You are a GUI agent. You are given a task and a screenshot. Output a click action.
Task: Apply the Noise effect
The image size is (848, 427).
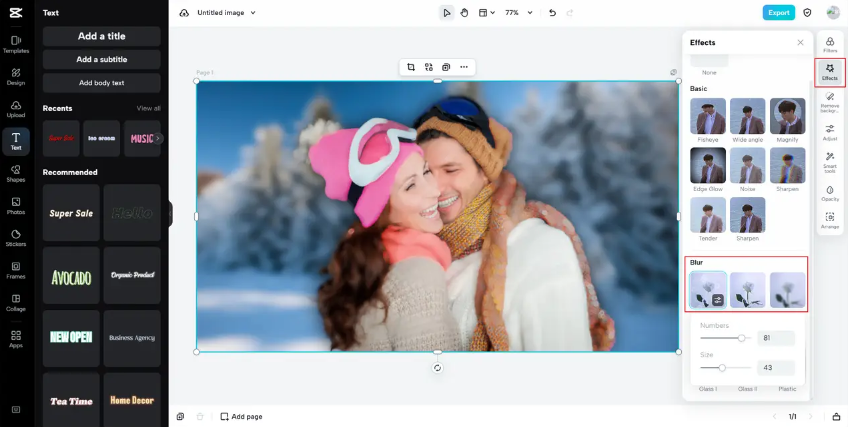747,165
